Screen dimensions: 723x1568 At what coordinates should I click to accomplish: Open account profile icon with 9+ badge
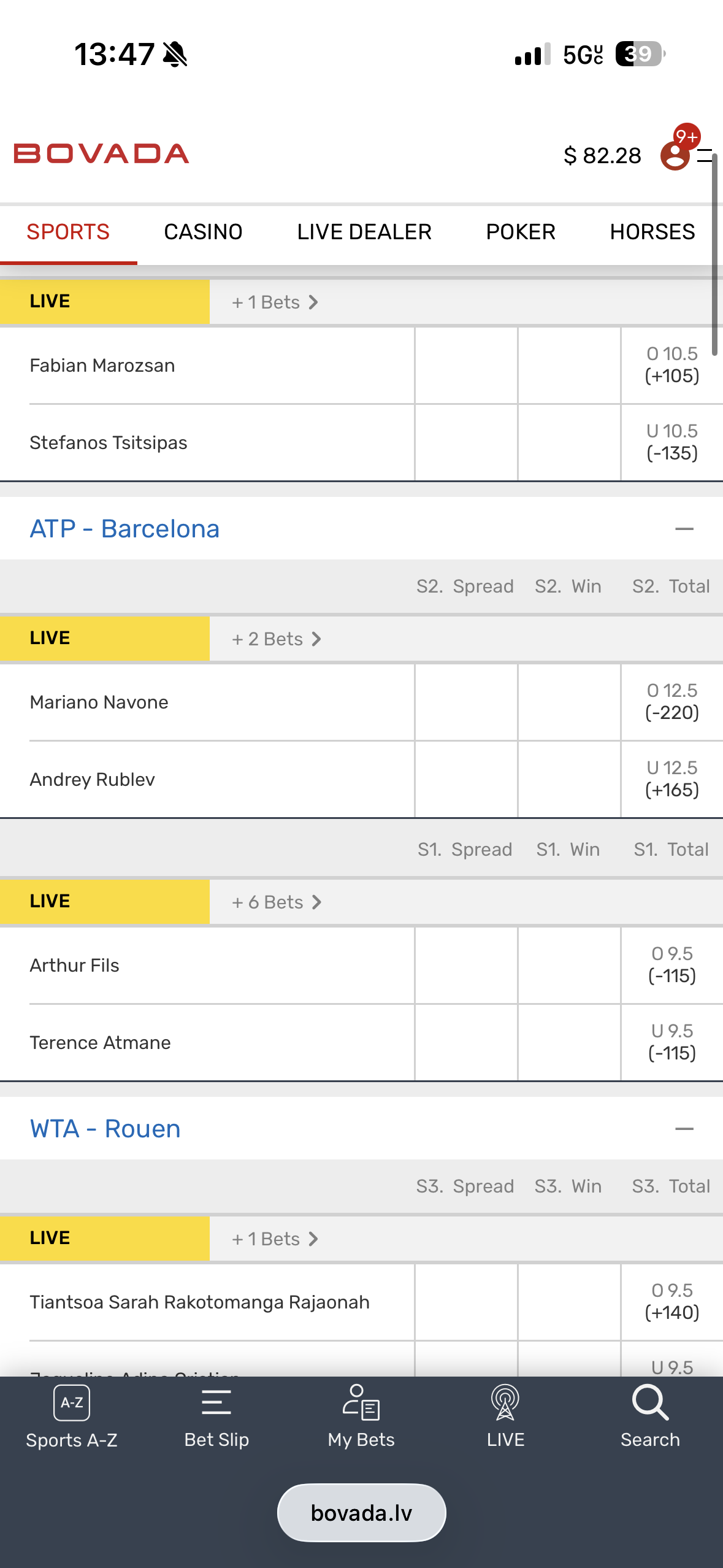click(x=675, y=155)
